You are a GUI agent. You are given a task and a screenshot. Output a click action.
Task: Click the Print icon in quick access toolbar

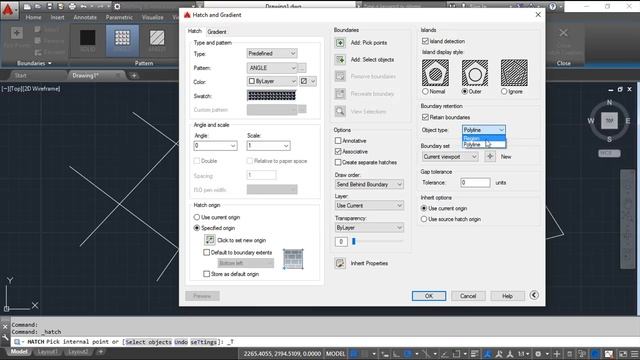coord(72,6)
